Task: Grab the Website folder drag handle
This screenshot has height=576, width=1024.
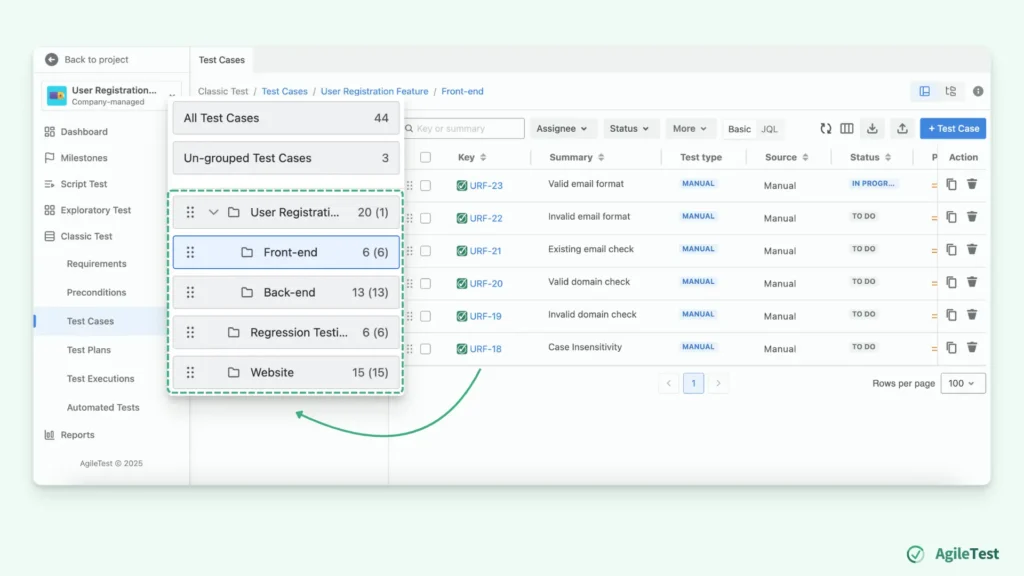Action: point(190,372)
